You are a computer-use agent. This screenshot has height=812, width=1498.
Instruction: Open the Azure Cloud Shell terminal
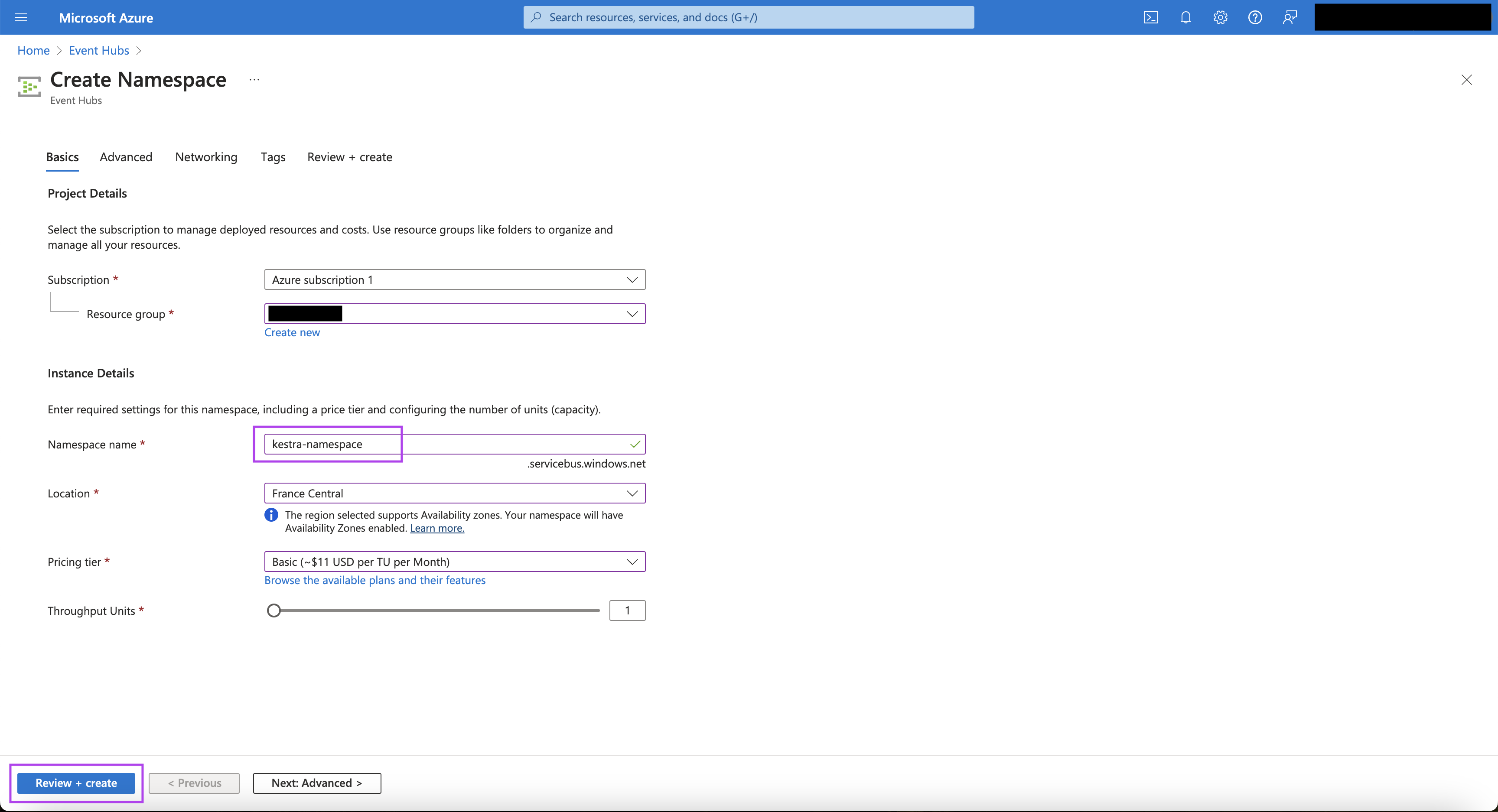click(x=1150, y=17)
